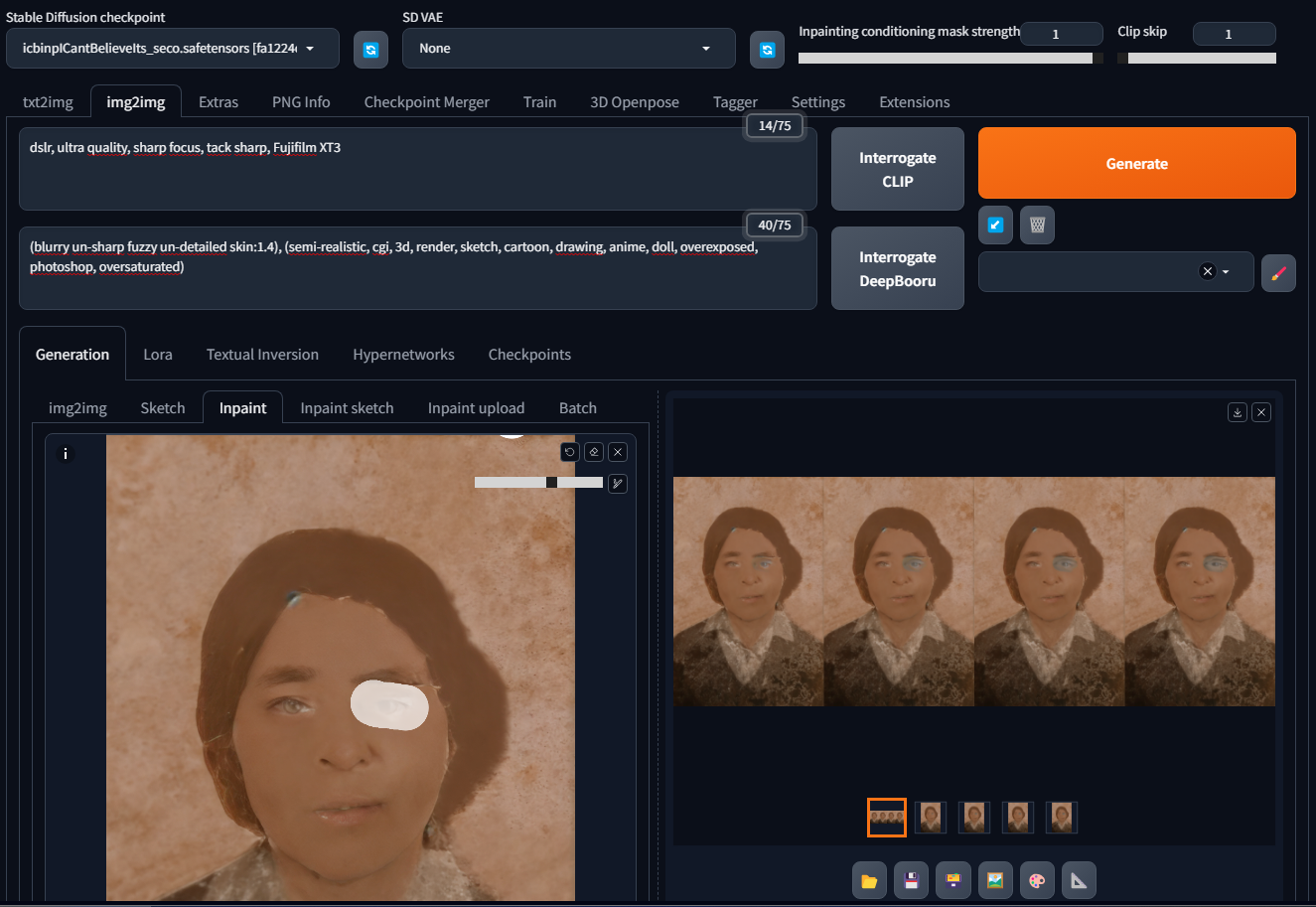
Task: Open the SD VAE dropdown set to None
Action: (x=568, y=48)
